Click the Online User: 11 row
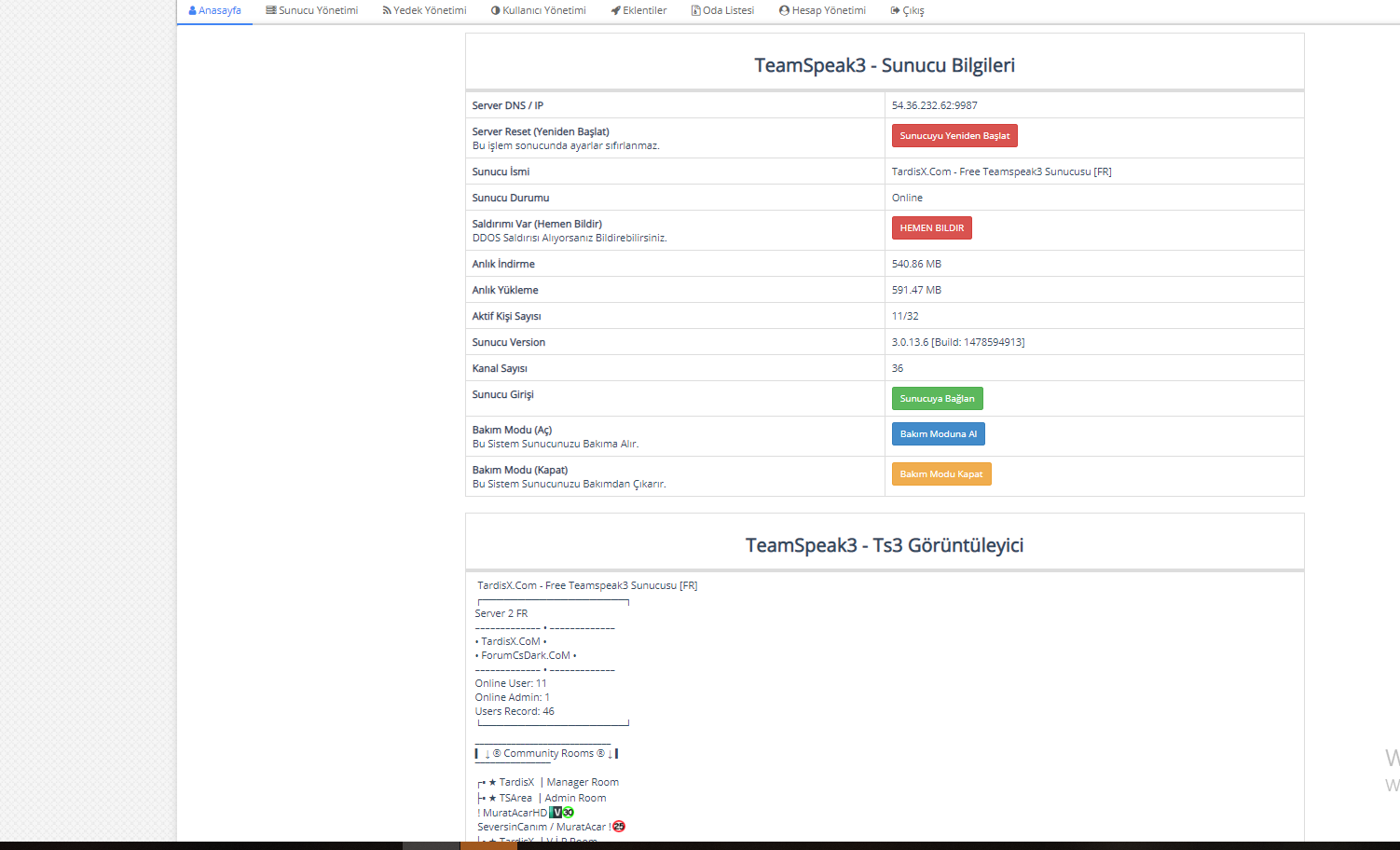The image size is (1400, 850). pos(511,683)
